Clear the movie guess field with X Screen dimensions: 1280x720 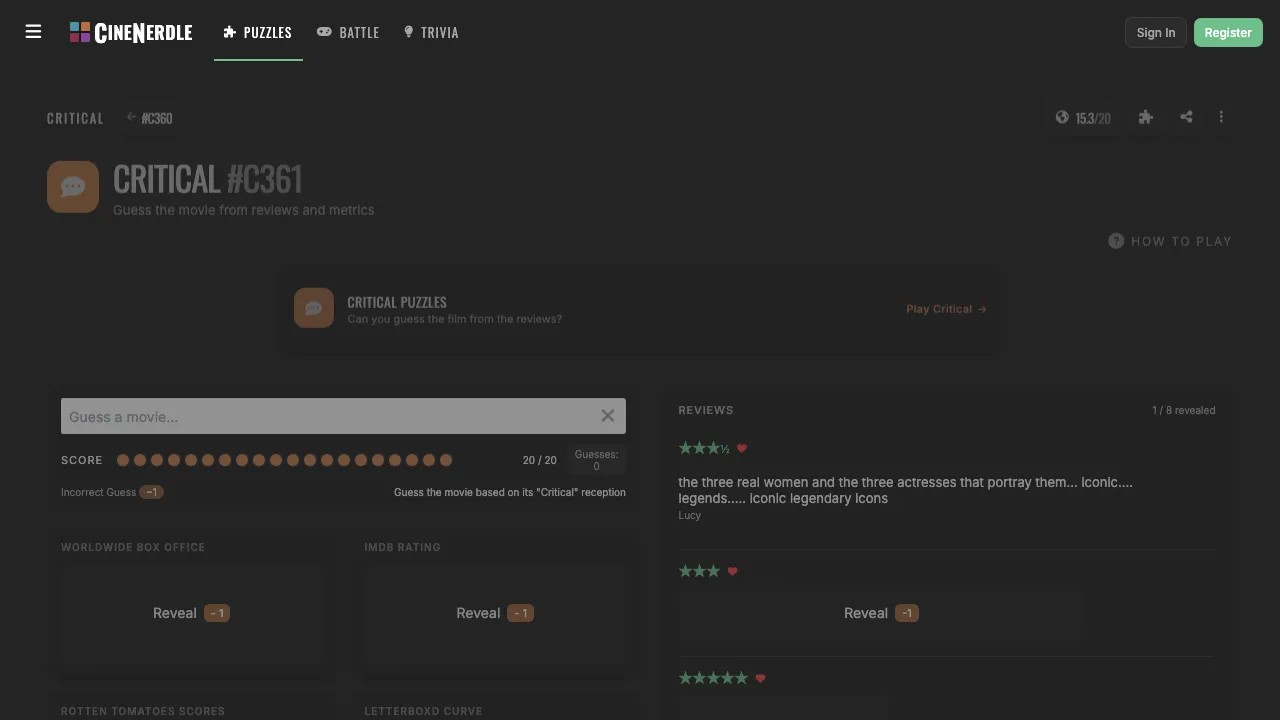click(x=608, y=416)
